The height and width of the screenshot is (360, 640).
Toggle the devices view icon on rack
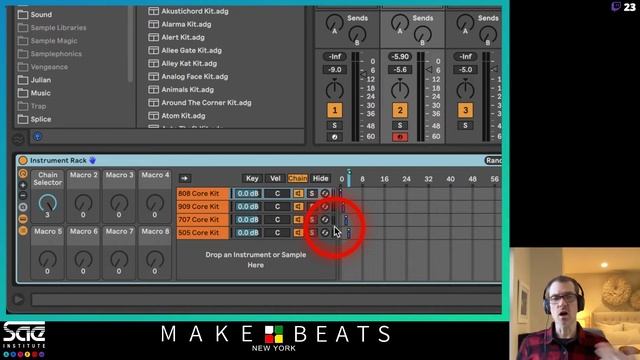click(x=23, y=231)
